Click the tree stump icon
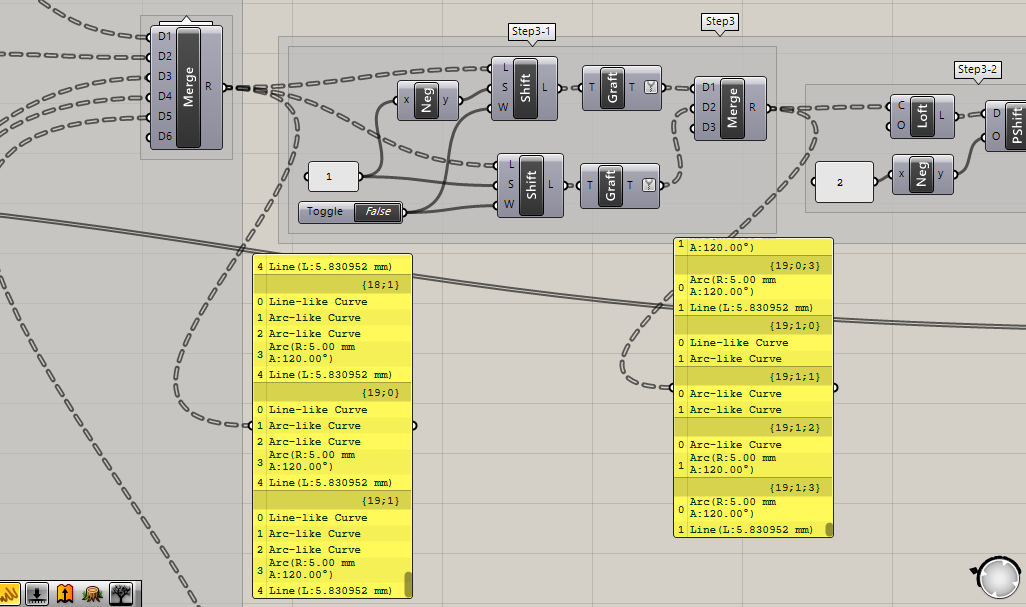 tap(94, 593)
